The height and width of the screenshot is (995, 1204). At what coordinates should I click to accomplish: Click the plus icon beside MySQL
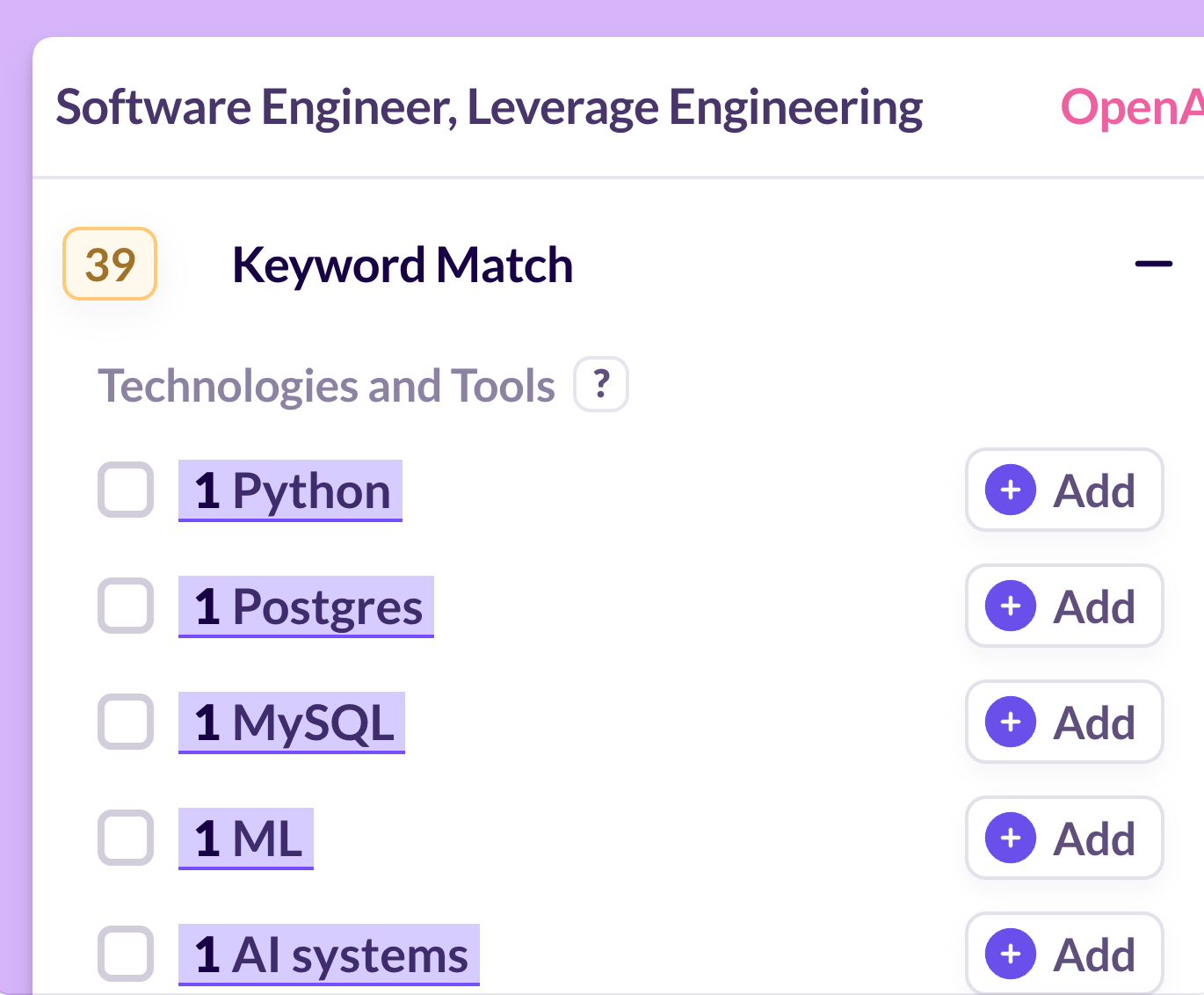tap(1011, 722)
